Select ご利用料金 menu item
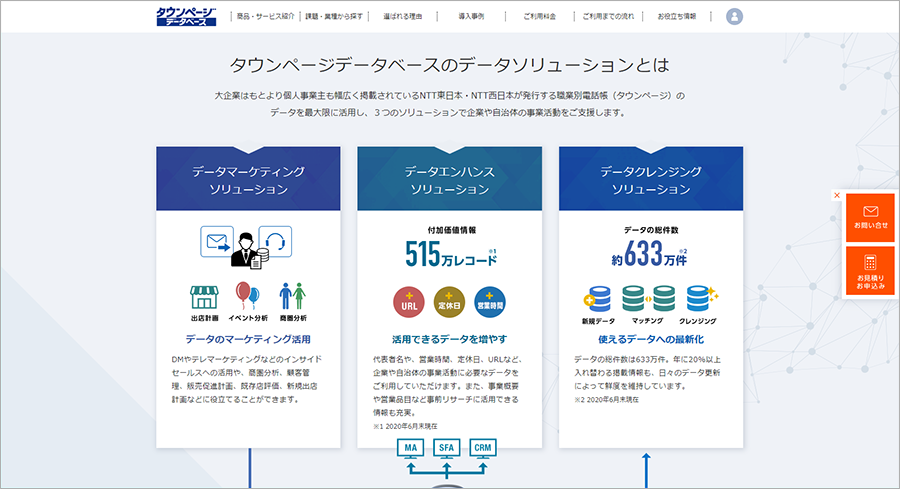The width and height of the screenshot is (900, 489). click(540, 16)
